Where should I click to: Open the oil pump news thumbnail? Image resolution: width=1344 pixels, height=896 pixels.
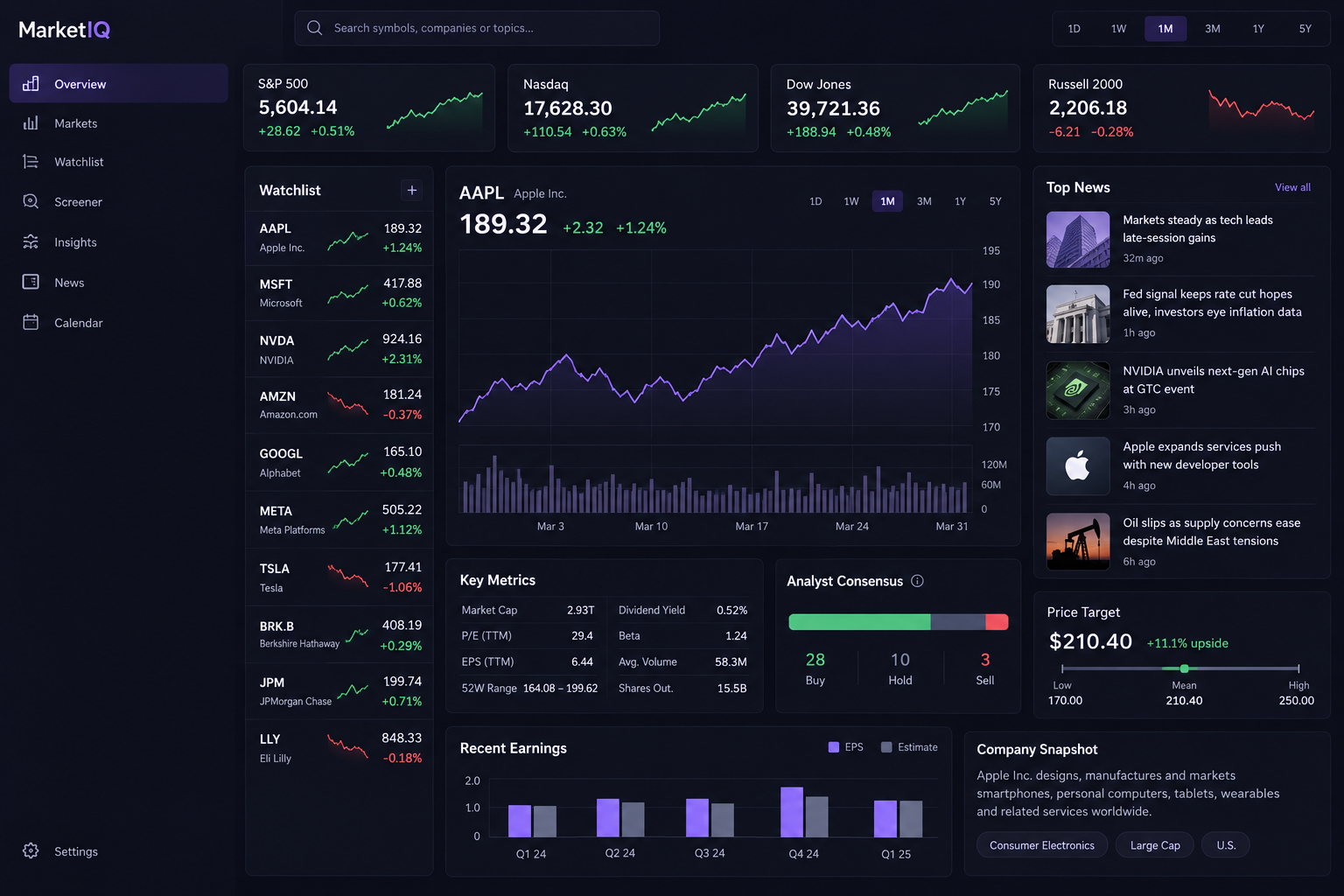coord(1078,542)
